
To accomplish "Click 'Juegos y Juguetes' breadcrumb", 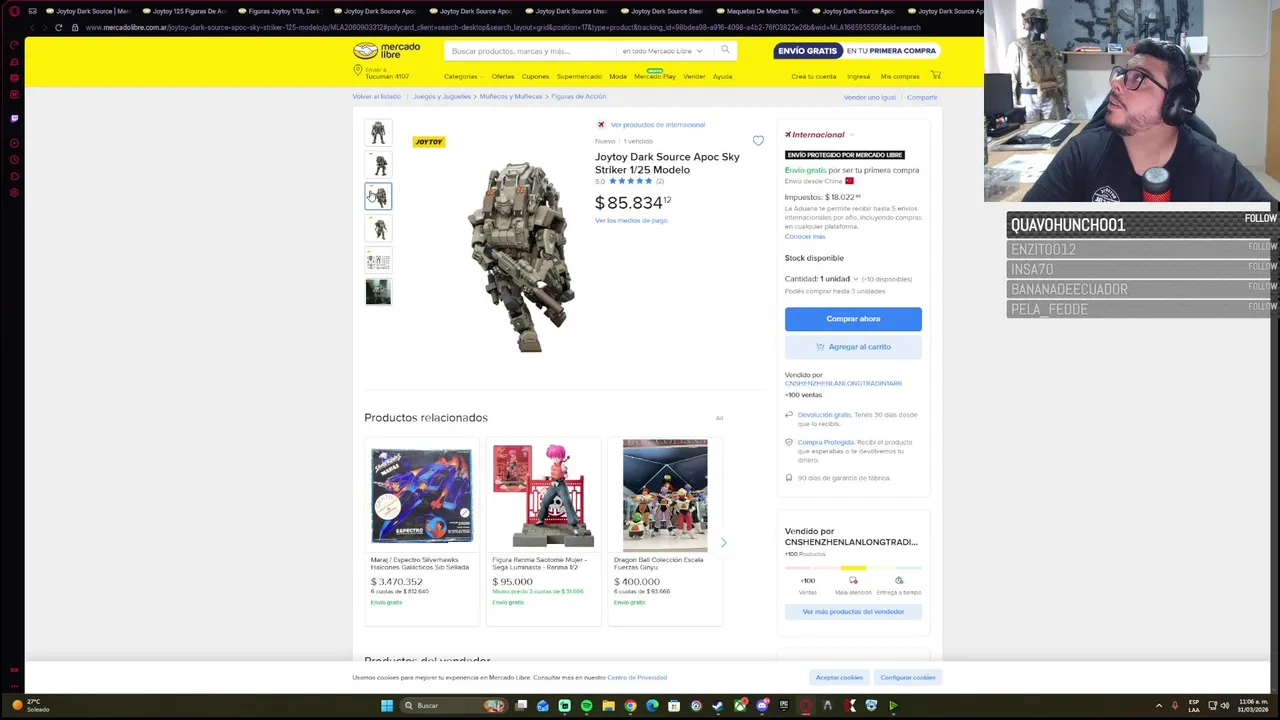I will click(x=442, y=96).
